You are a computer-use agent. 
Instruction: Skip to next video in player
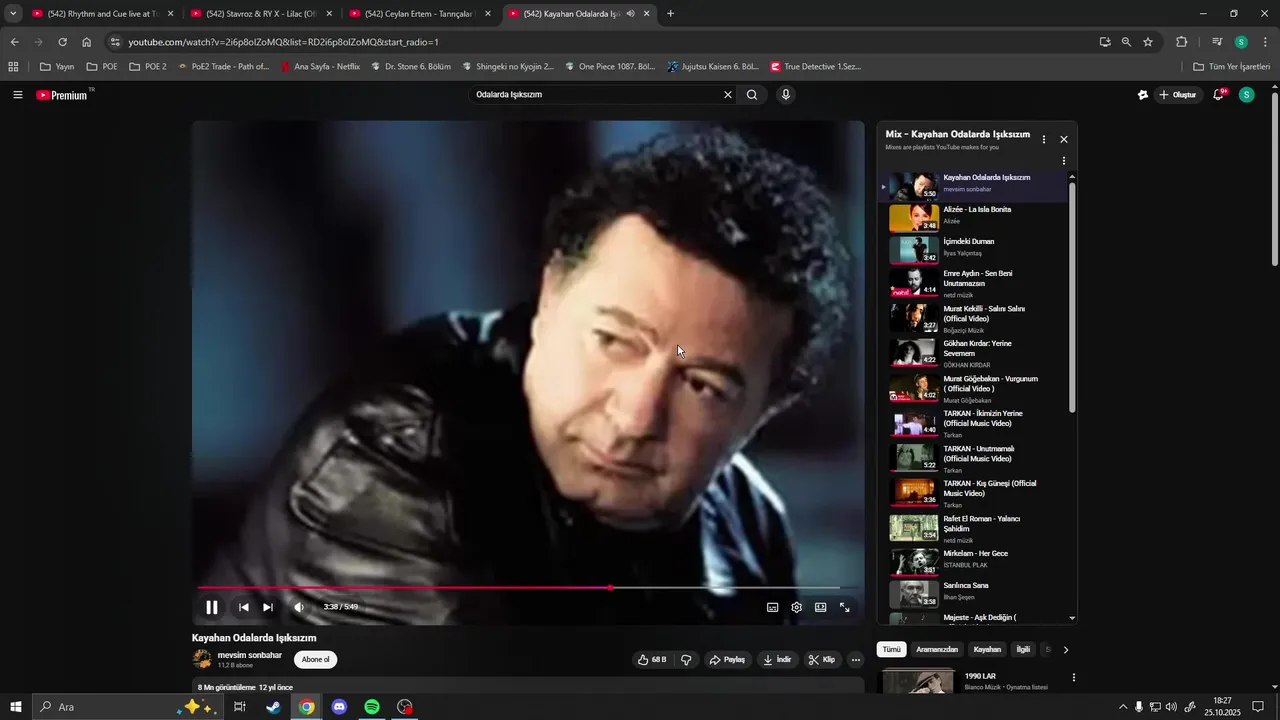[268, 607]
